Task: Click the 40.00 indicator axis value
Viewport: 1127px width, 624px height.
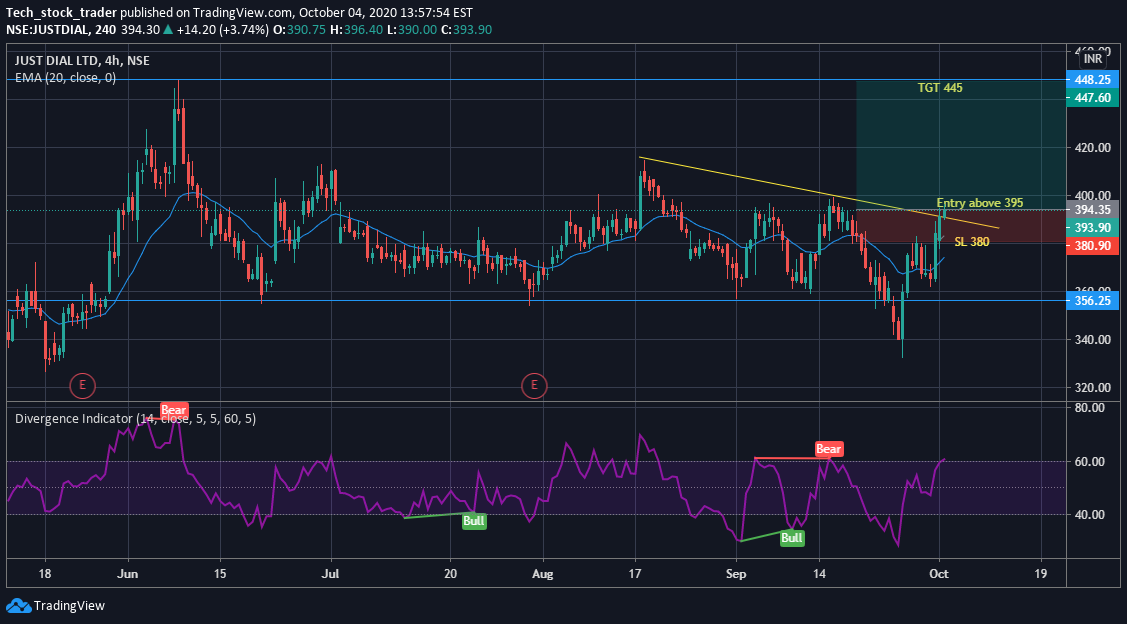Action: click(1092, 515)
